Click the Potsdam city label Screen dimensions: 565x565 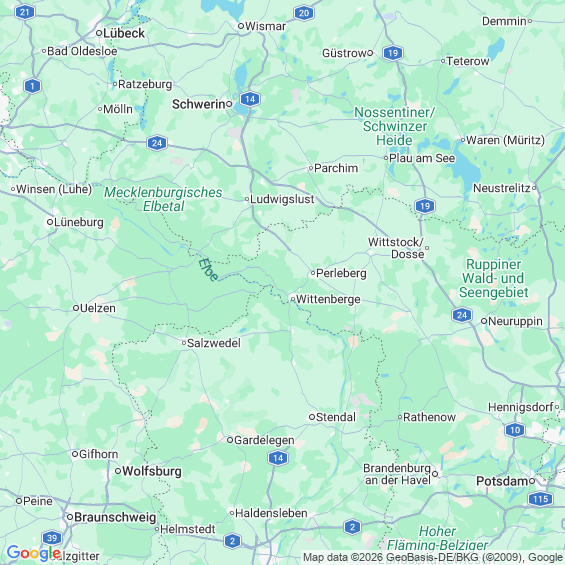pos(502,481)
